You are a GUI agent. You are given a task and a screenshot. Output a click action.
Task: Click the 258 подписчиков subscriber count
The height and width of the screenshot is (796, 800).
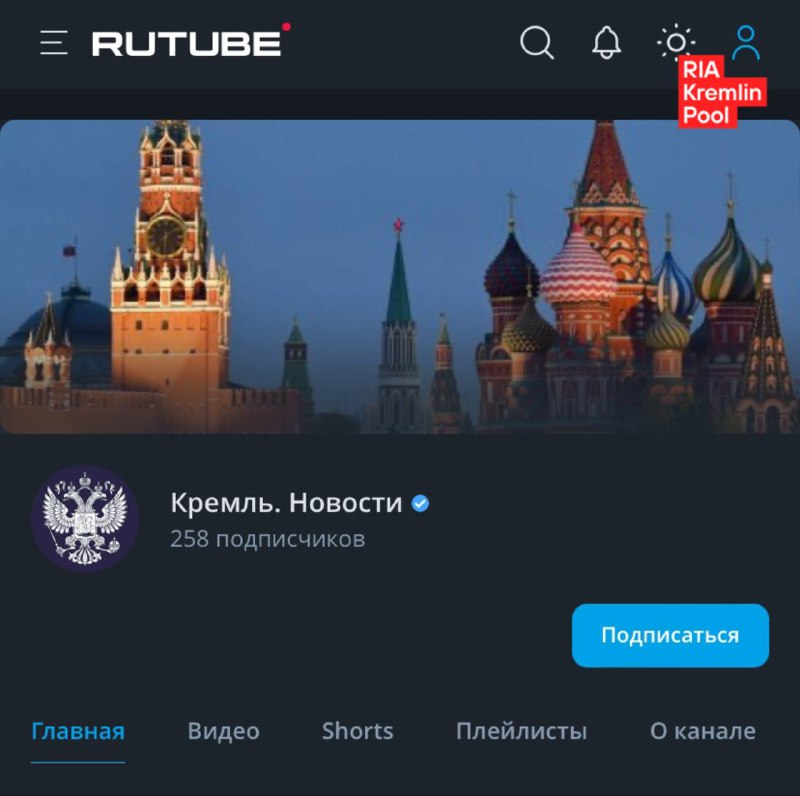tap(267, 539)
